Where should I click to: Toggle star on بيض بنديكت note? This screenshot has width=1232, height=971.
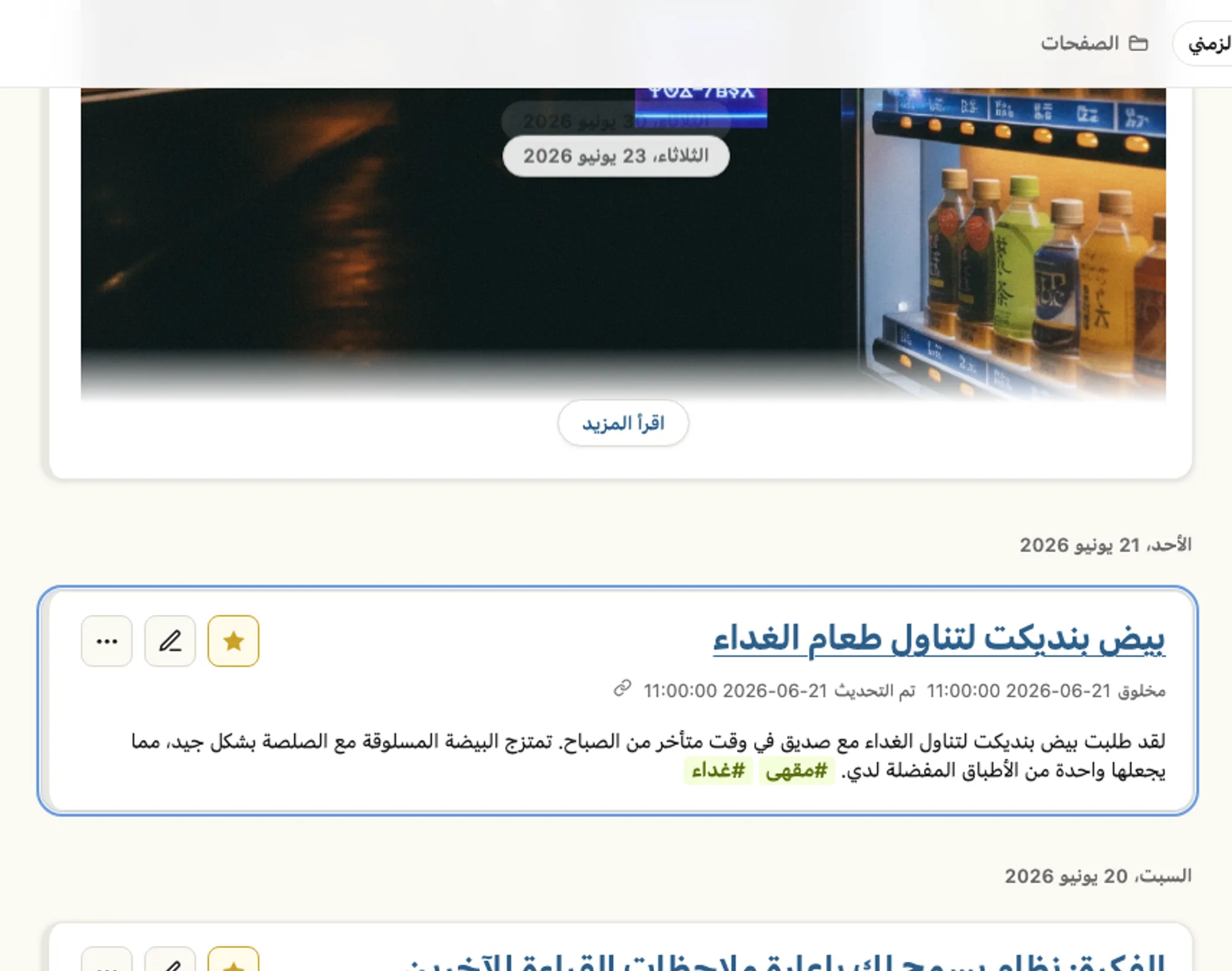coord(233,640)
